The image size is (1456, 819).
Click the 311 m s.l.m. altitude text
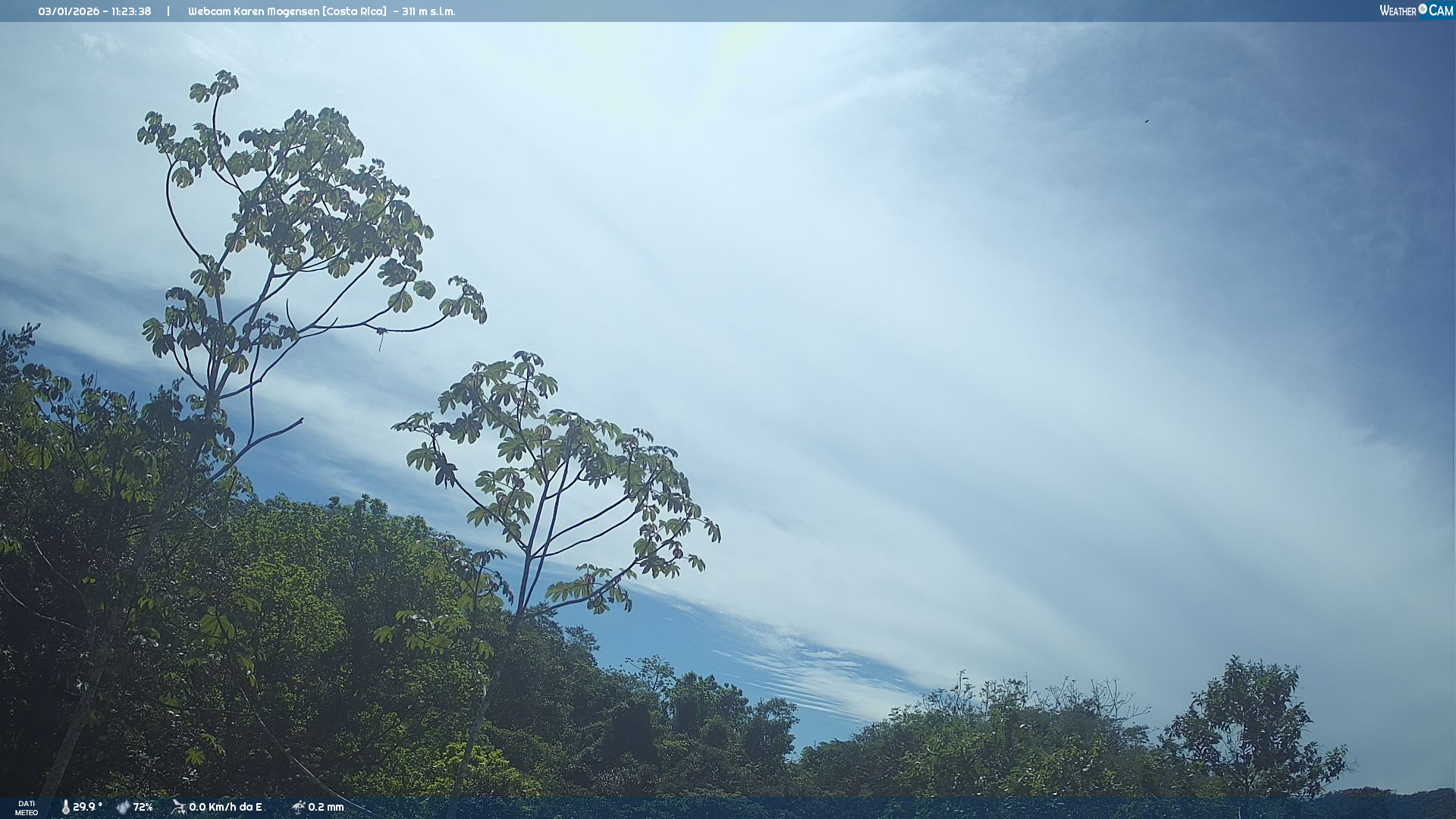pos(429,11)
